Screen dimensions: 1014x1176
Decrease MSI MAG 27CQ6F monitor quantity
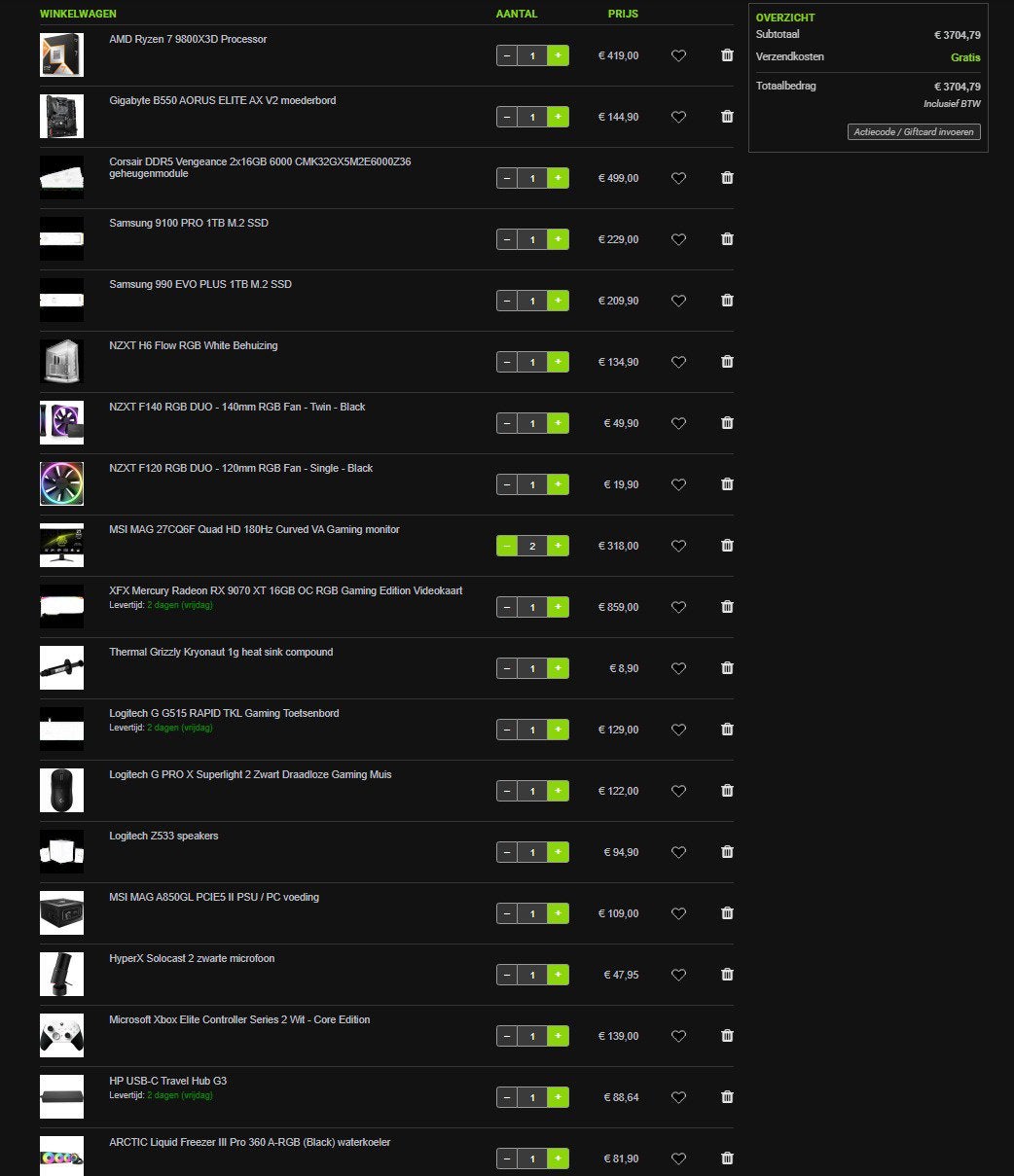pos(507,546)
